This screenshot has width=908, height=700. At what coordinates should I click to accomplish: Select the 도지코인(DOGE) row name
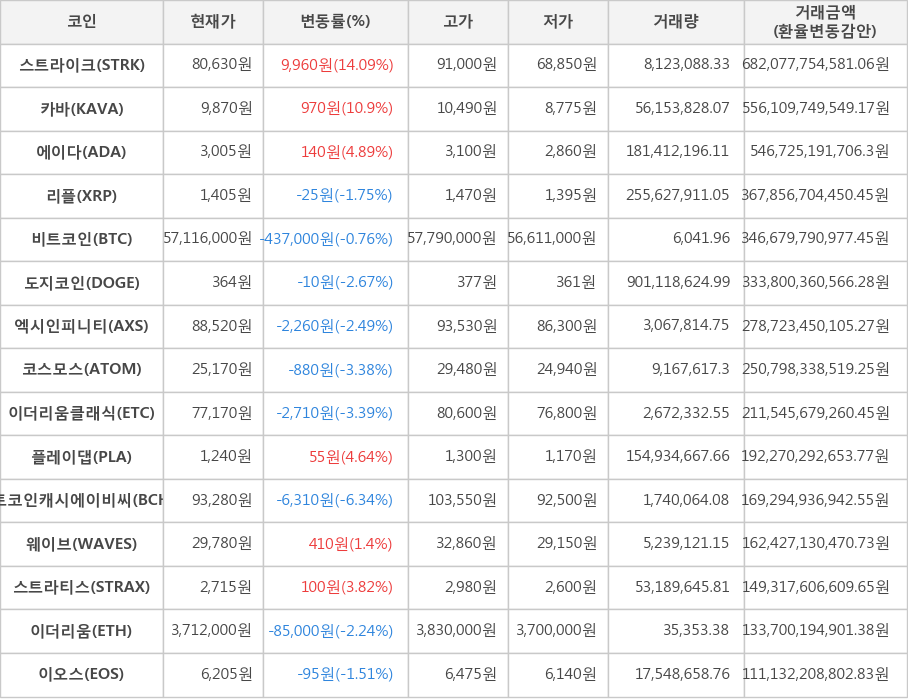82,282
